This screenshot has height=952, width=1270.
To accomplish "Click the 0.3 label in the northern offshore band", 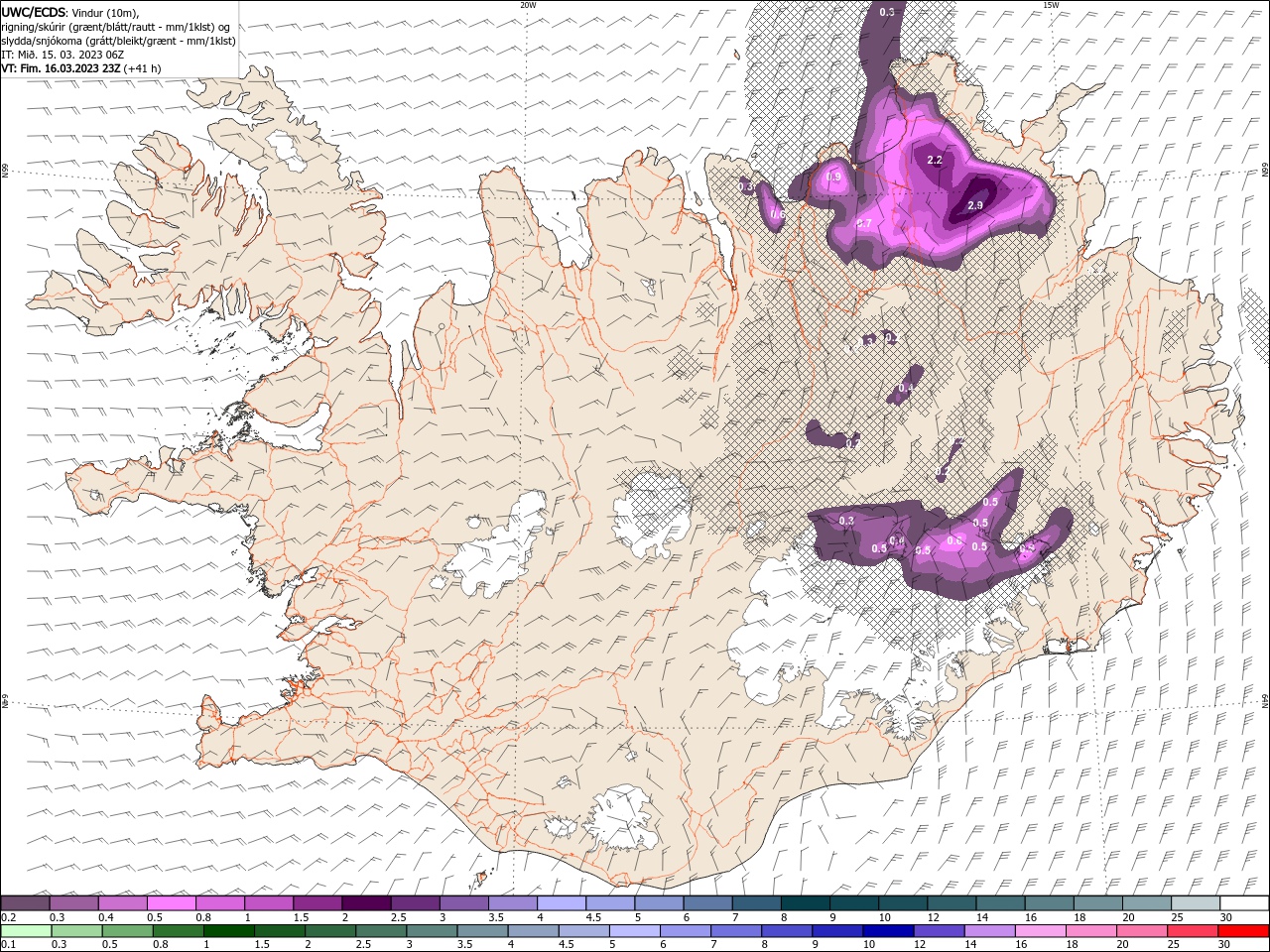I will (x=887, y=11).
